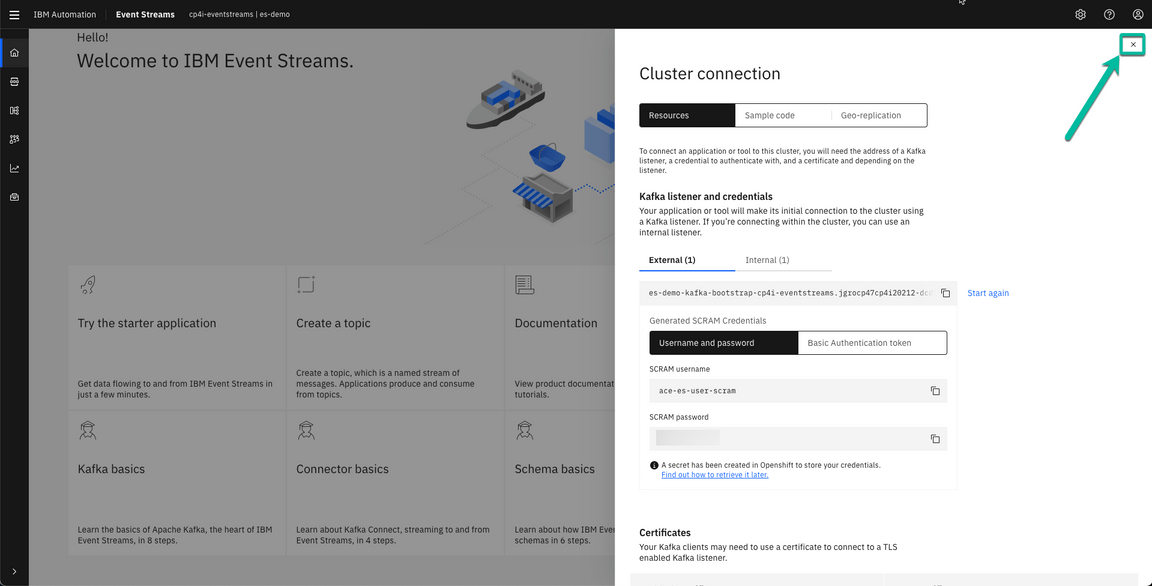Copy the SCRAM username to clipboard
The height and width of the screenshot is (586, 1152).
[935, 391]
